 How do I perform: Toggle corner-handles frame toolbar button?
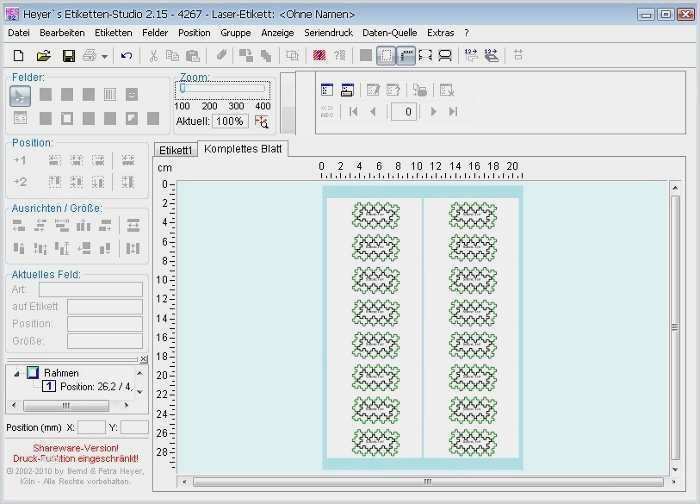click(x=425, y=56)
